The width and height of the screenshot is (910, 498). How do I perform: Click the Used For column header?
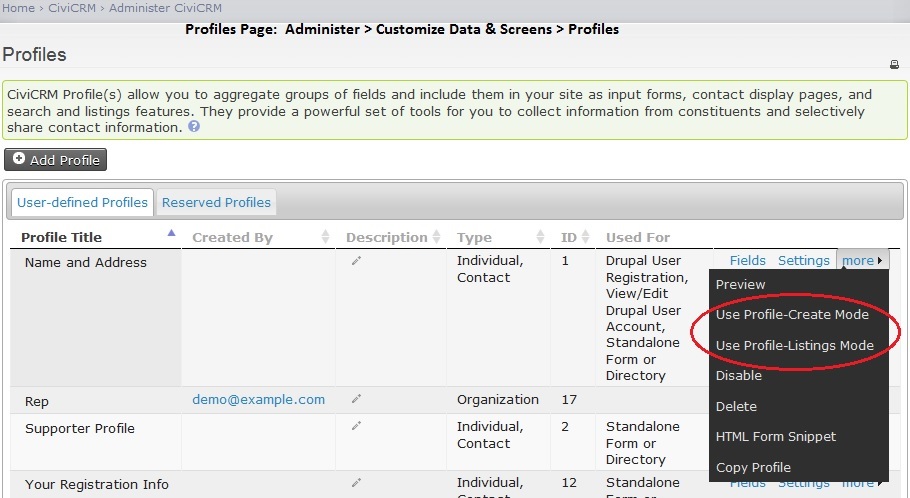638,237
